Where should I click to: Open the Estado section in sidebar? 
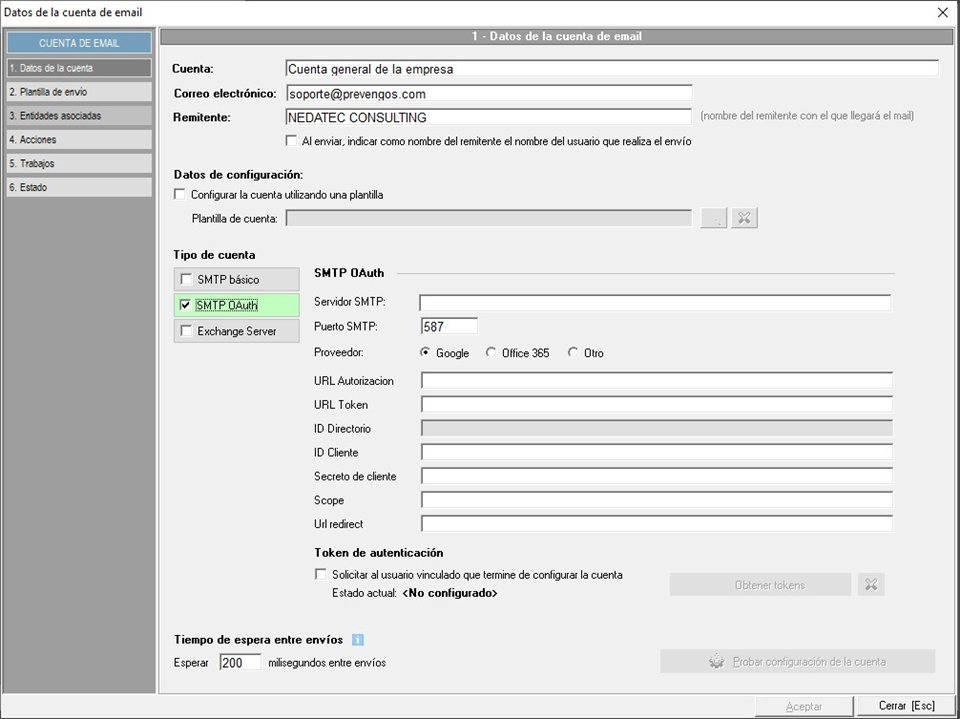(79, 187)
